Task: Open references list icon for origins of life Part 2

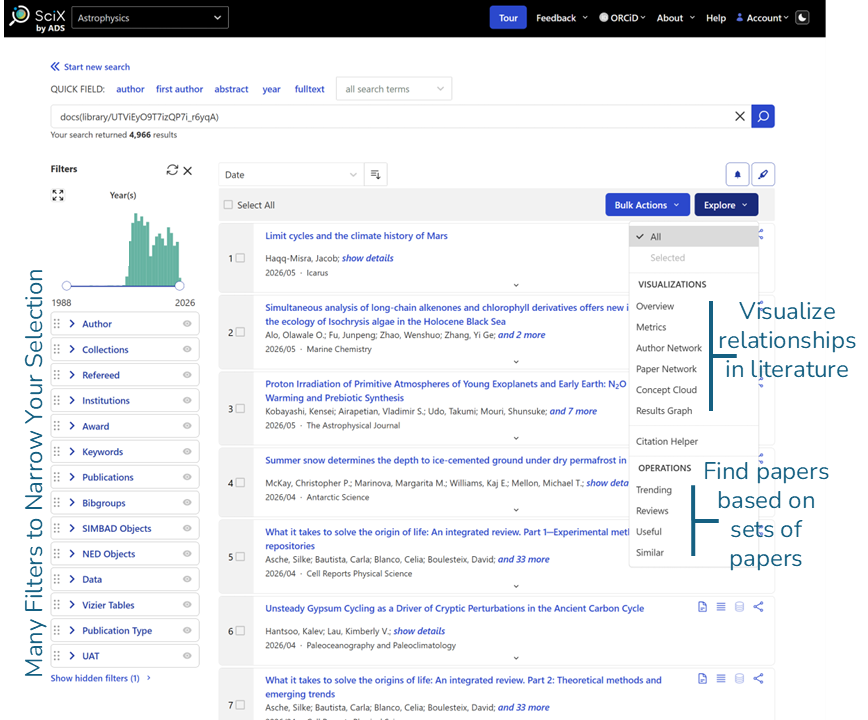Action: [721, 678]
